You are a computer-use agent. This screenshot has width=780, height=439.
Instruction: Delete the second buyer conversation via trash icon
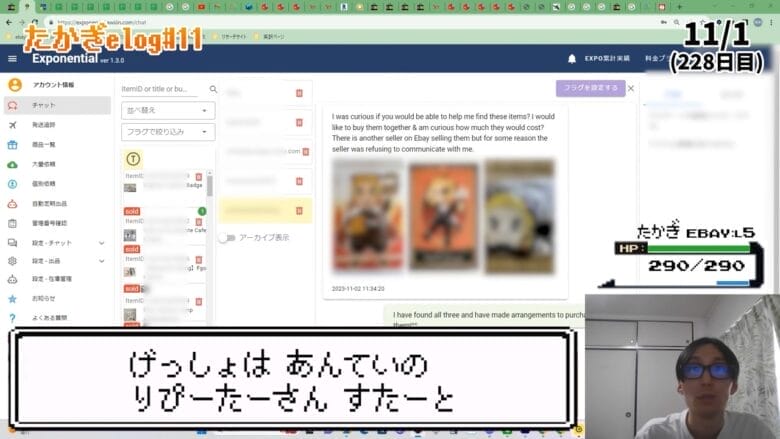click(299, 122)
